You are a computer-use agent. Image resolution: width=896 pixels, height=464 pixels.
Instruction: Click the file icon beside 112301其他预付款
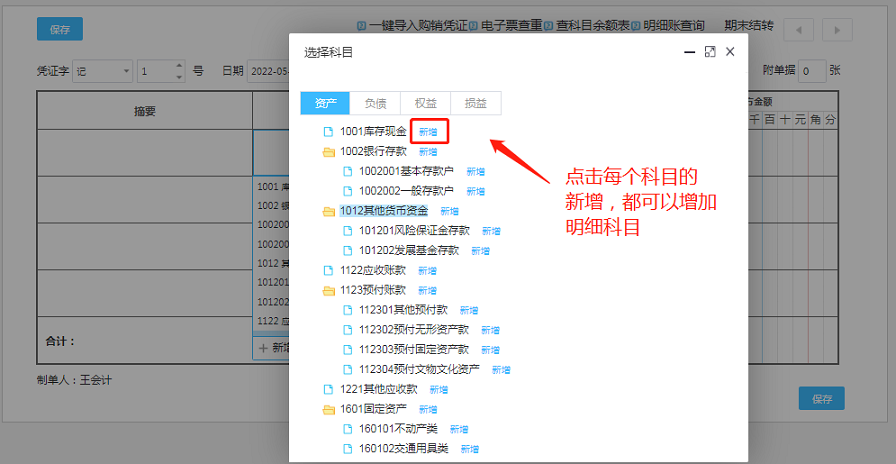point(347,310)
